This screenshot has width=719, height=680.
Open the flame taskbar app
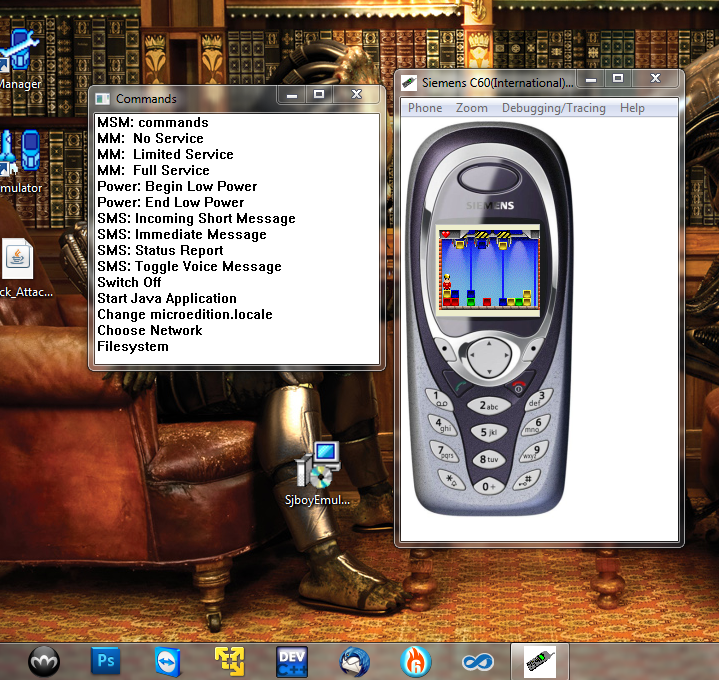point(415,662)
